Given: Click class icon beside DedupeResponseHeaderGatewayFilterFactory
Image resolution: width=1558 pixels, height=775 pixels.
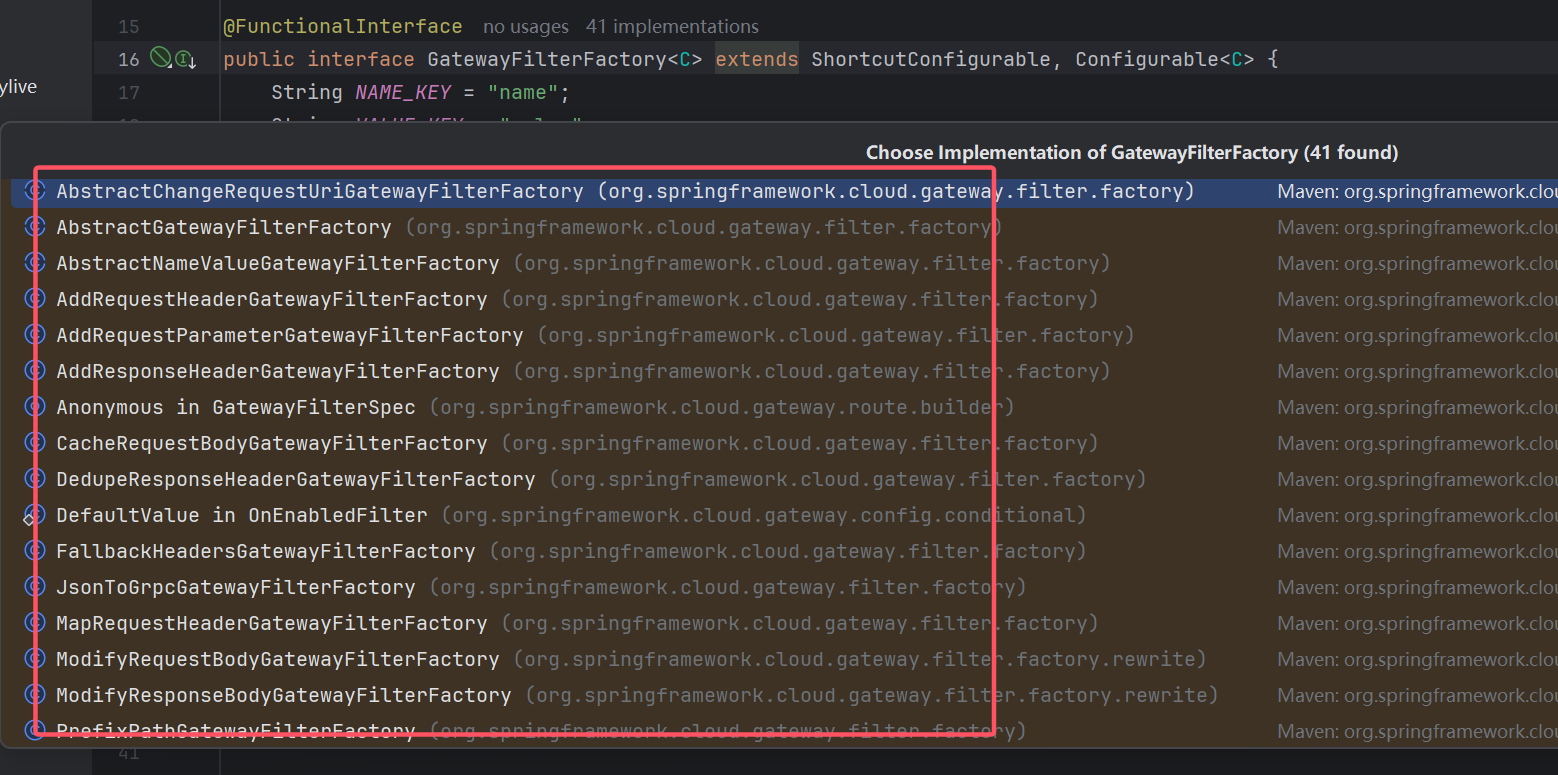Looking at the screenshot, I should pyautogui.click(x=35, y=479).
